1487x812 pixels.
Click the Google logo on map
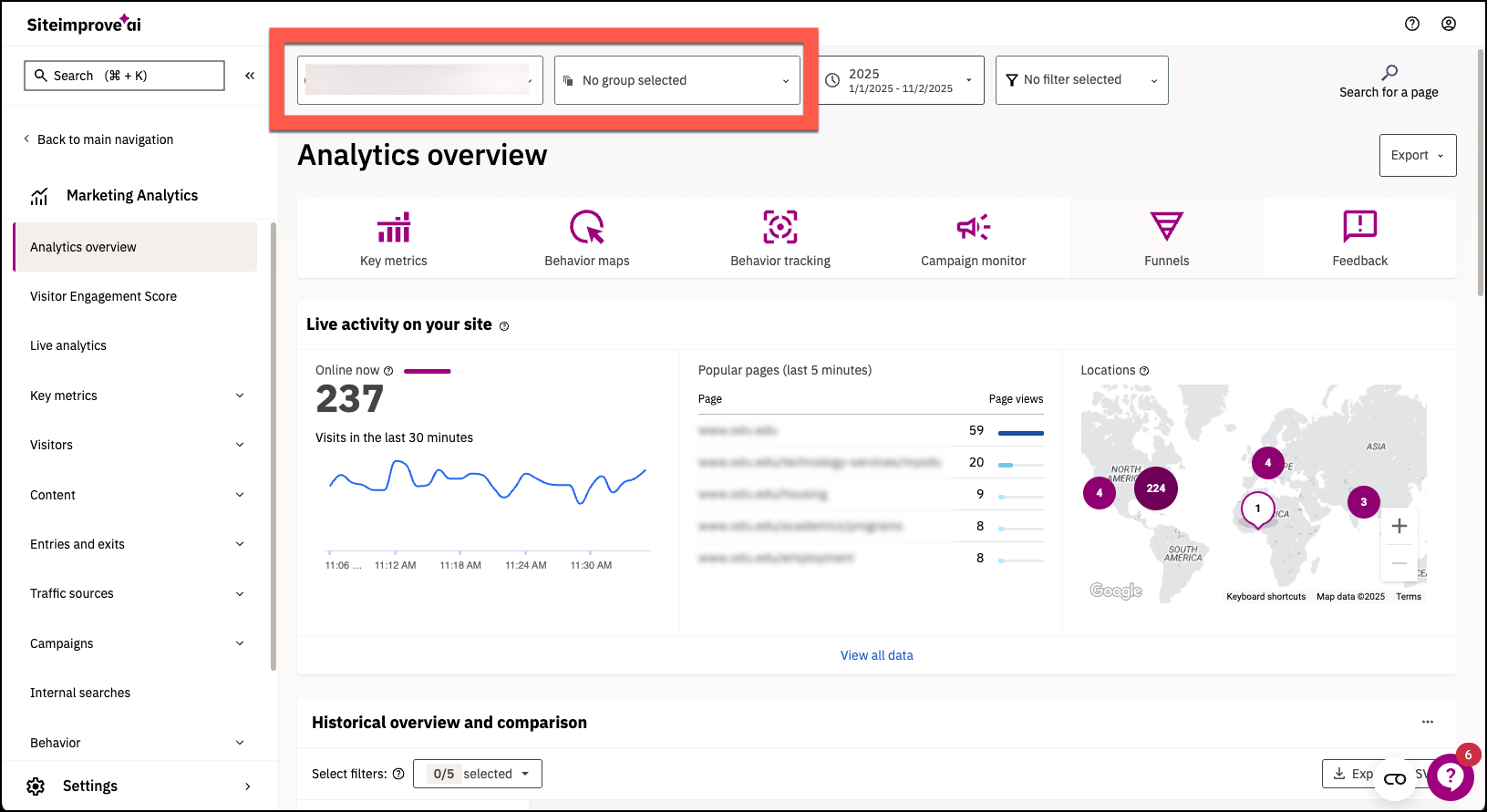(x=1116, y=591)
